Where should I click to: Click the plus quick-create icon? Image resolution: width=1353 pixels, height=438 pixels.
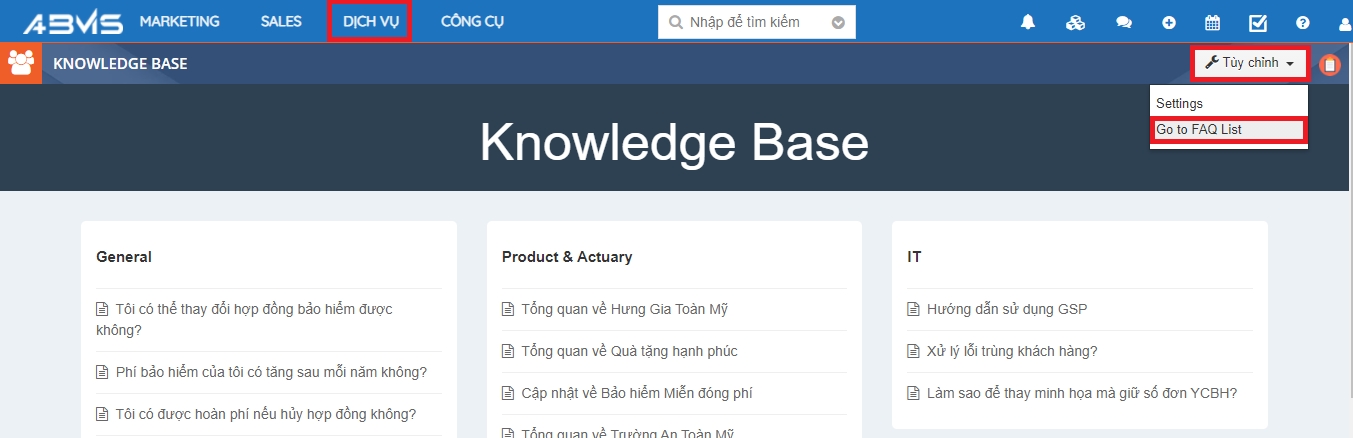[1169, 22]
